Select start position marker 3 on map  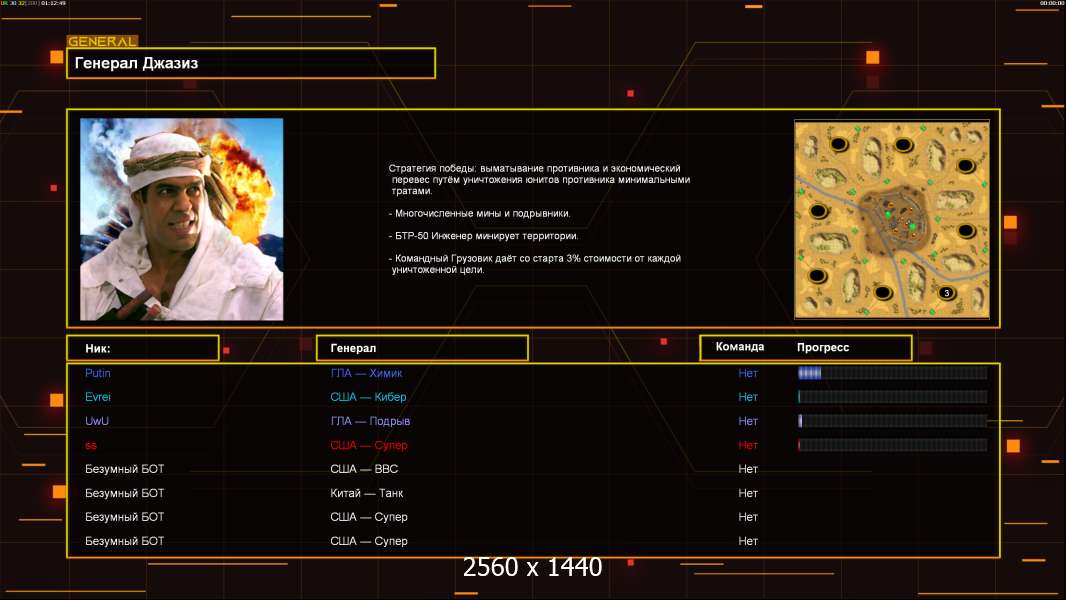[x=946, y=293]
